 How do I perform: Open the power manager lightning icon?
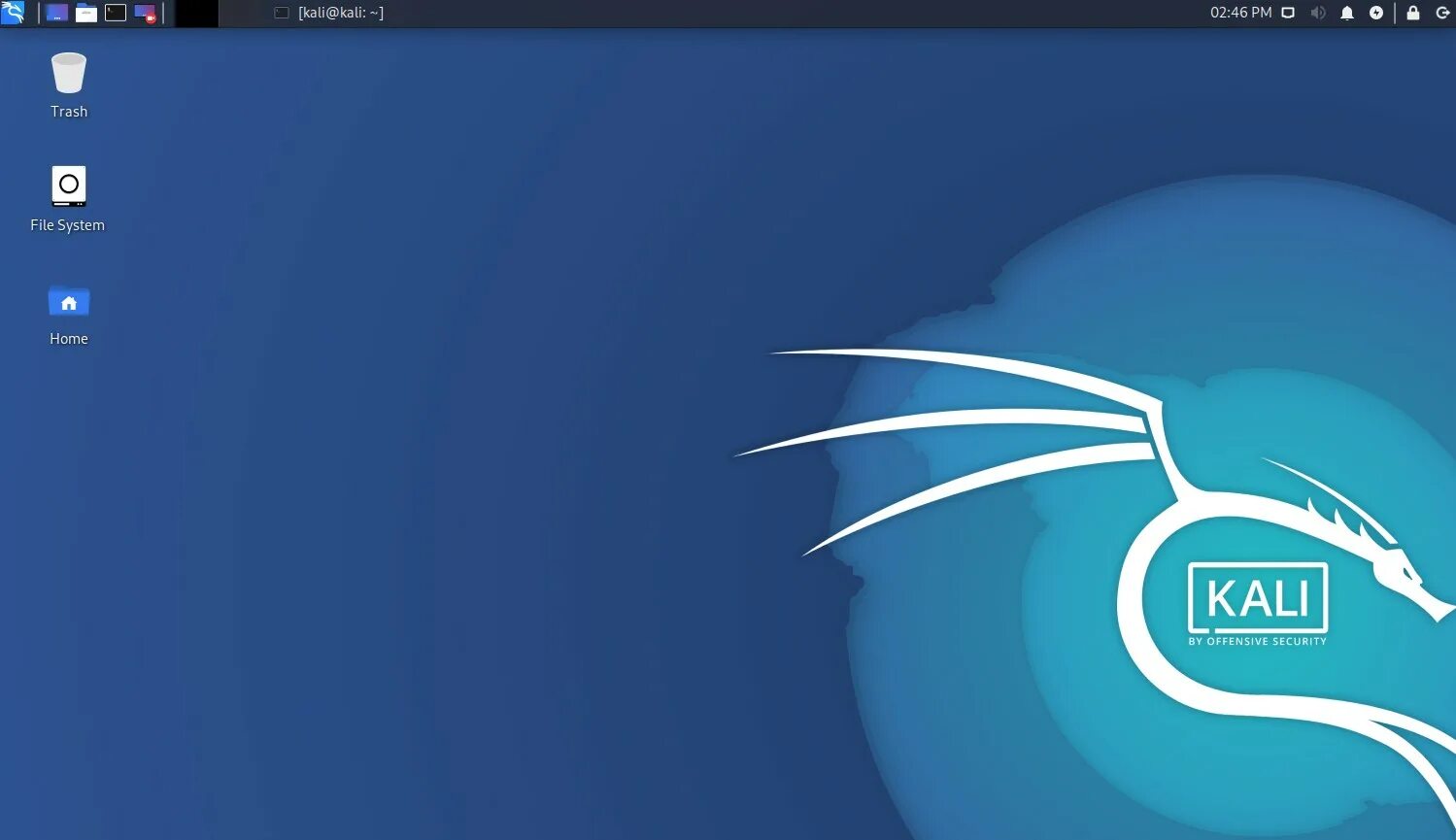coord(1376,13)
